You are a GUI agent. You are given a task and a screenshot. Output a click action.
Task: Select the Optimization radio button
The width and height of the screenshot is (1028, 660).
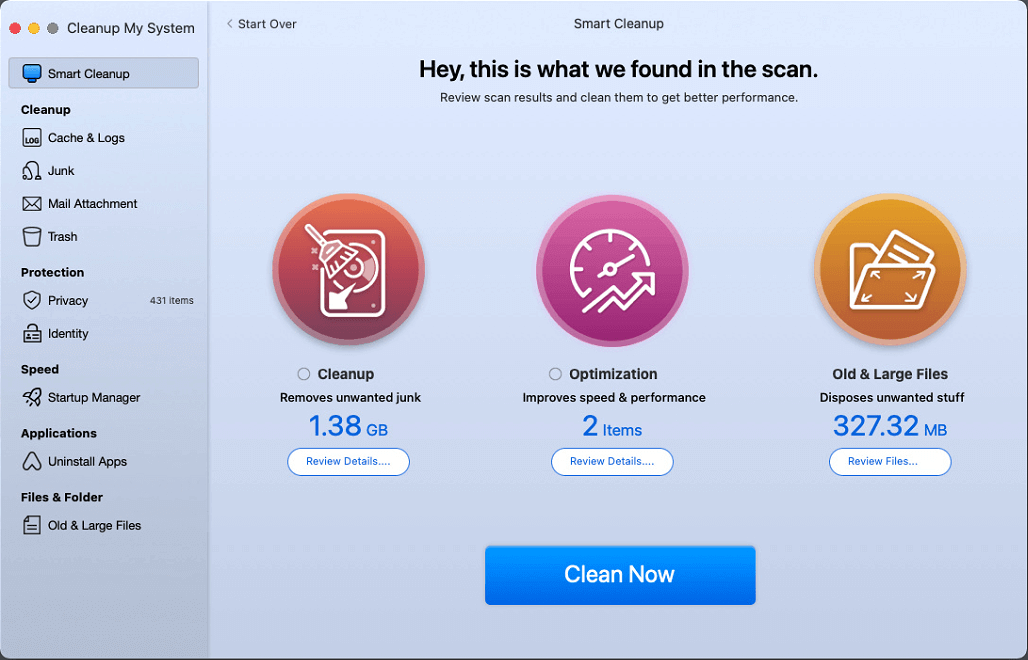point(555,374)
